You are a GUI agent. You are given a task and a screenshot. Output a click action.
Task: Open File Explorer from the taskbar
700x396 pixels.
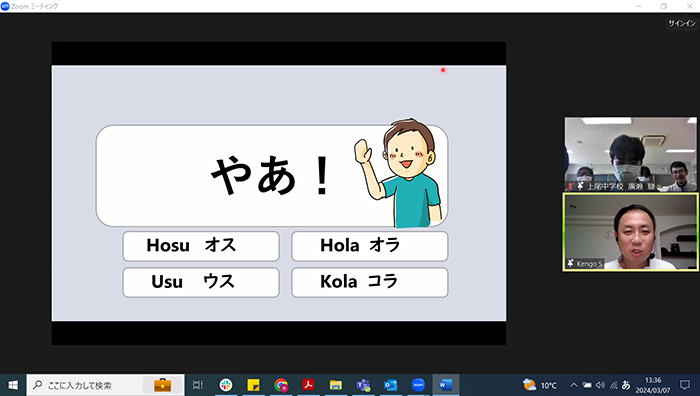[336, 385]
